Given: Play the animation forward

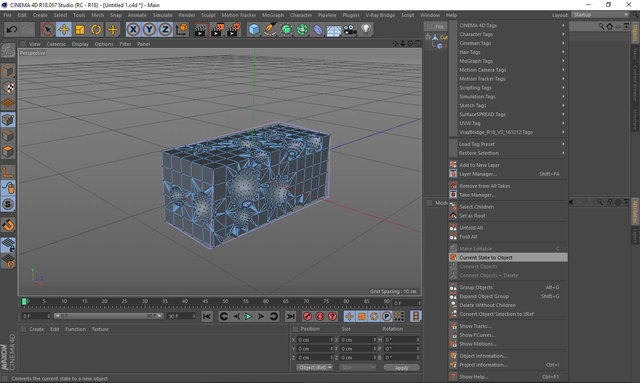Looking at the screenshot, I should (248, 316).
